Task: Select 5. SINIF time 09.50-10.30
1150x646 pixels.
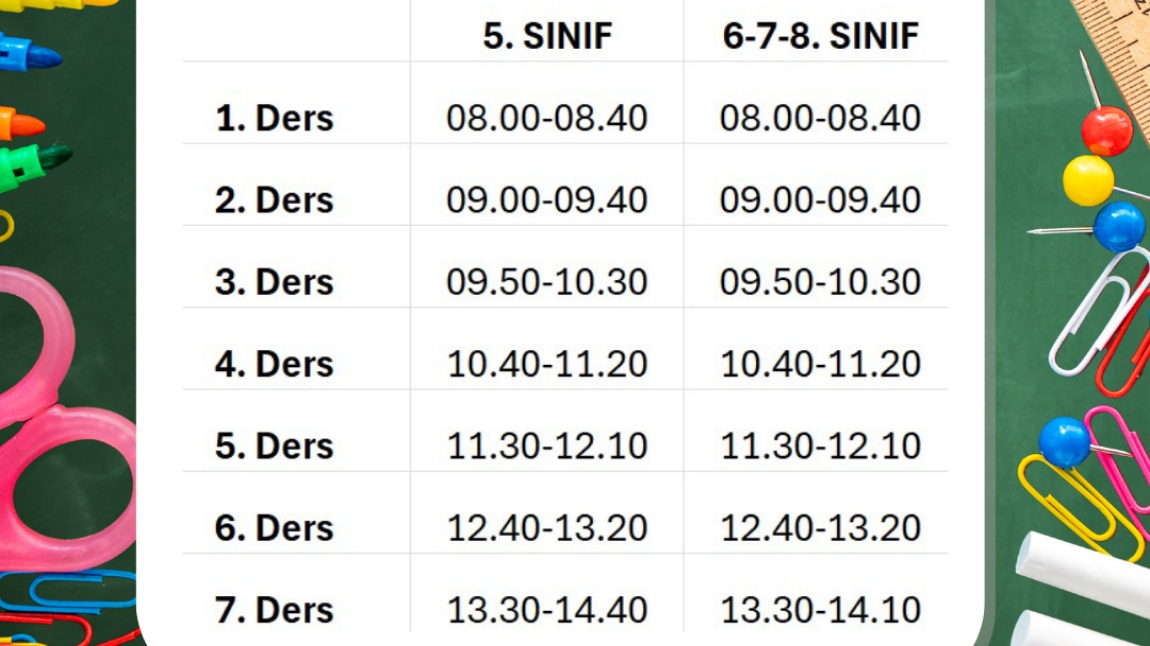Action: [x=547, y=282]
